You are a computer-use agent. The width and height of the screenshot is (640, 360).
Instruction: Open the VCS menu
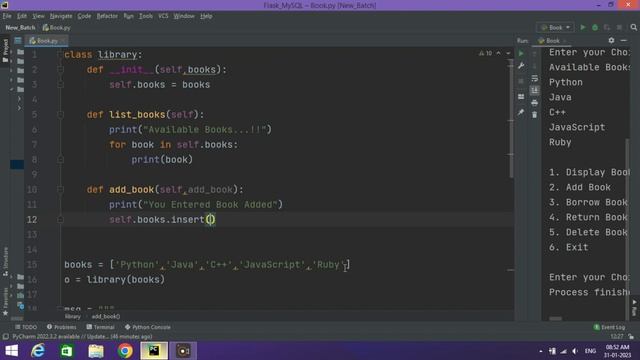point(163,16)
